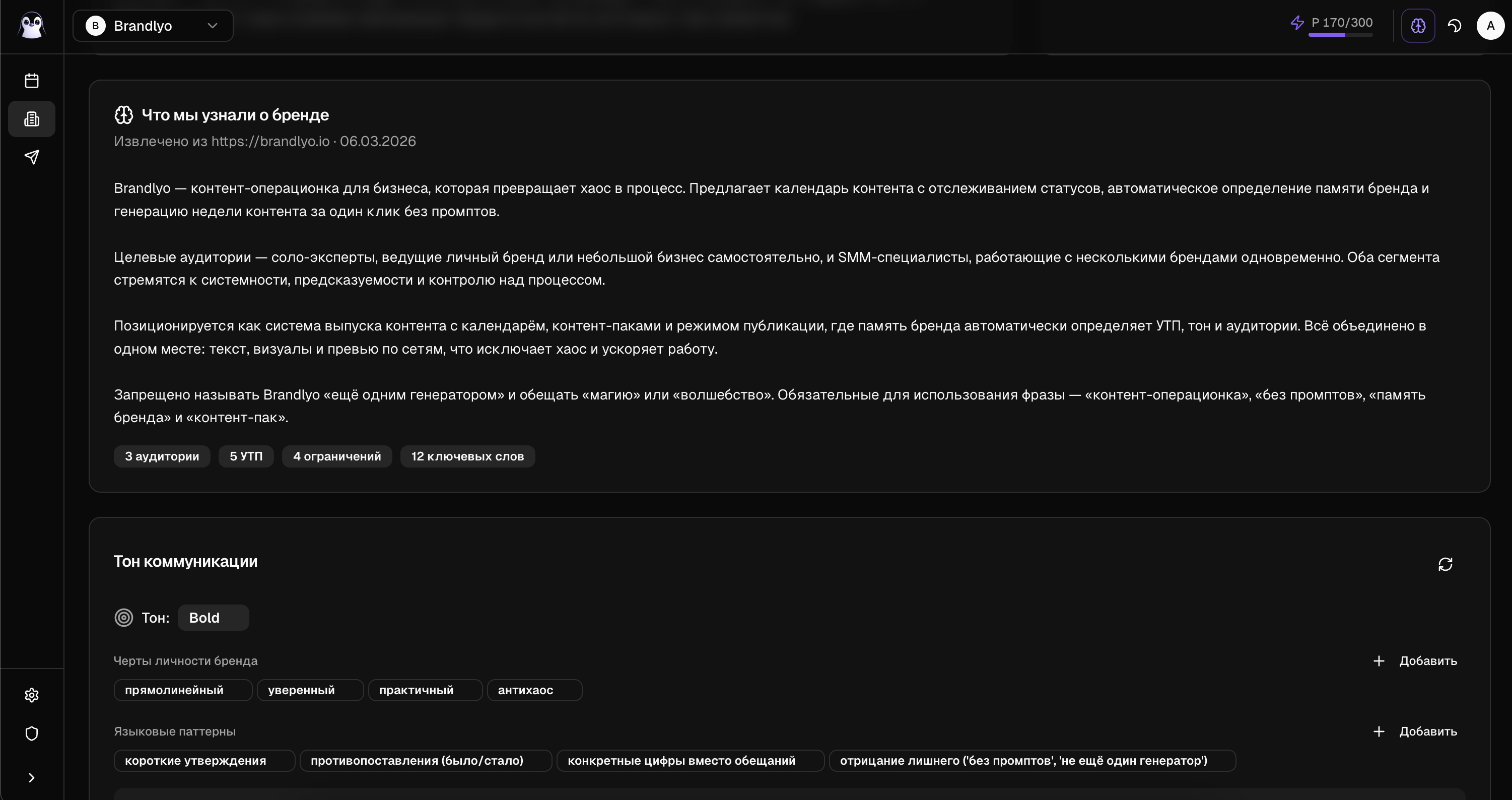Click the brain memory icon in header

coord(1417,26)
